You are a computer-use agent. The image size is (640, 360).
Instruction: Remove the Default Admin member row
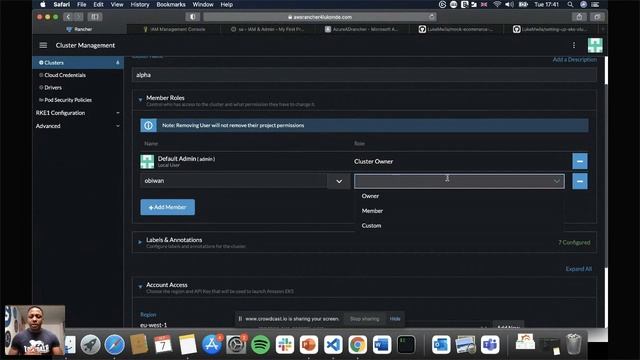pos(580,161)
